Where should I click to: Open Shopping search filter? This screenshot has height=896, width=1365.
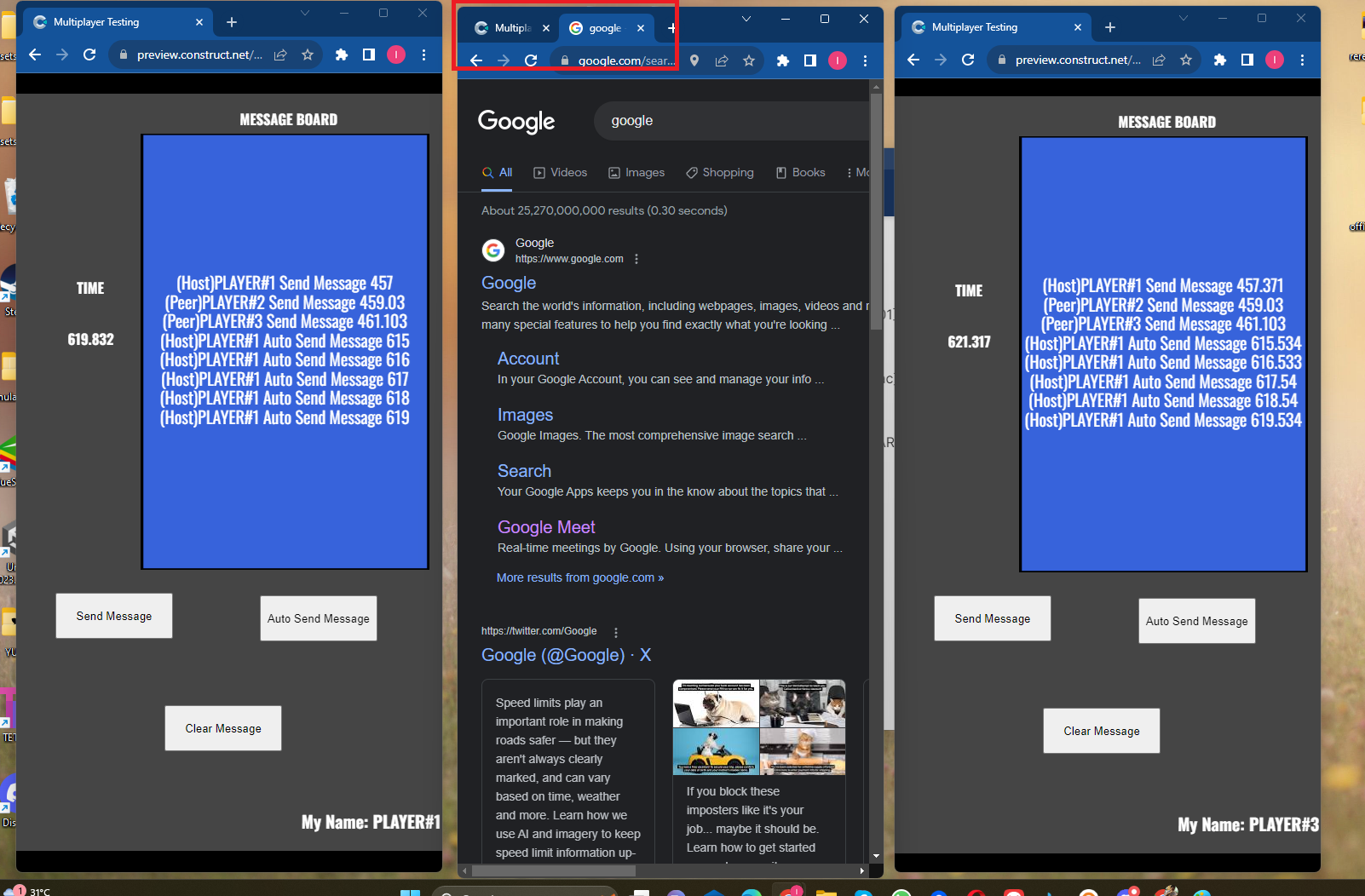tap(720, 172)
